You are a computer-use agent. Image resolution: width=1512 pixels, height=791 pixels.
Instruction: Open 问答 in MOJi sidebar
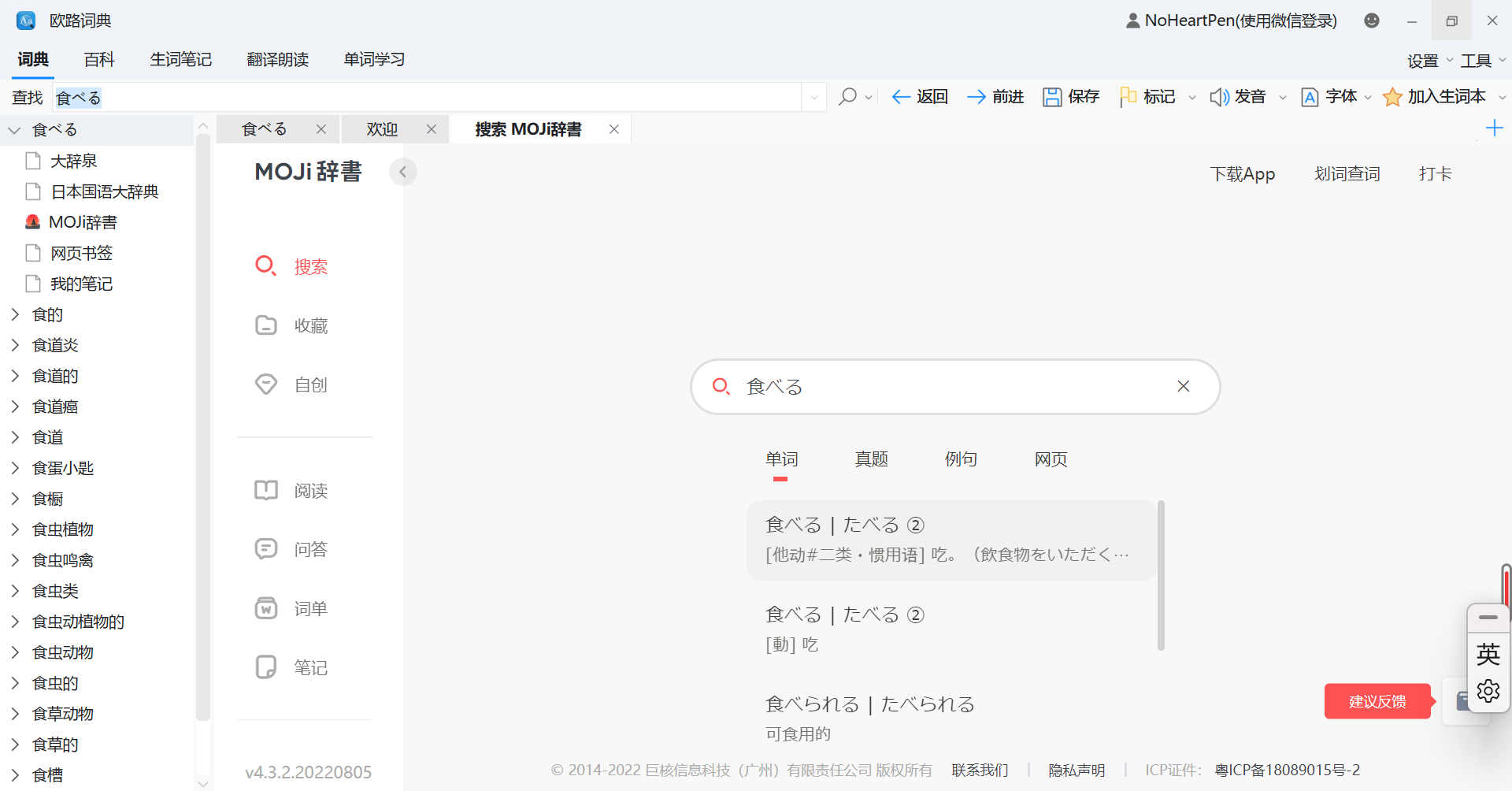[291, 549]
